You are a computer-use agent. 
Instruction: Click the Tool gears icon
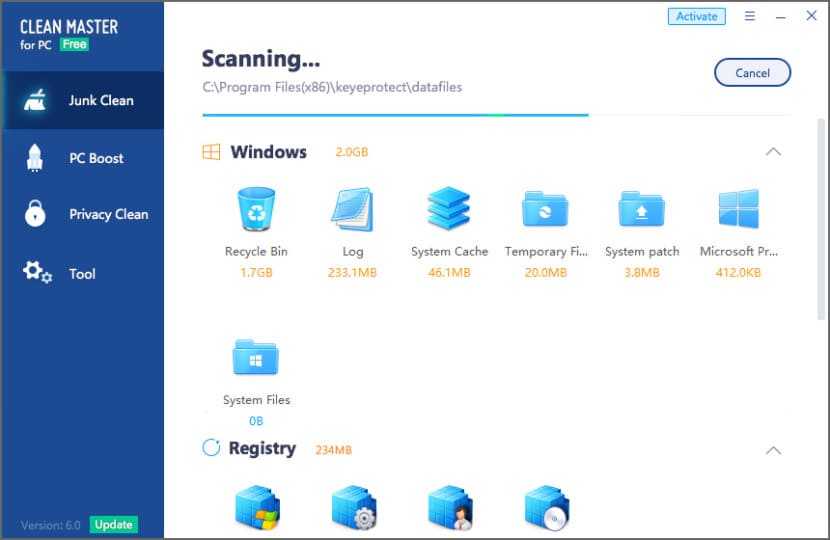click(x=37, y=272)
